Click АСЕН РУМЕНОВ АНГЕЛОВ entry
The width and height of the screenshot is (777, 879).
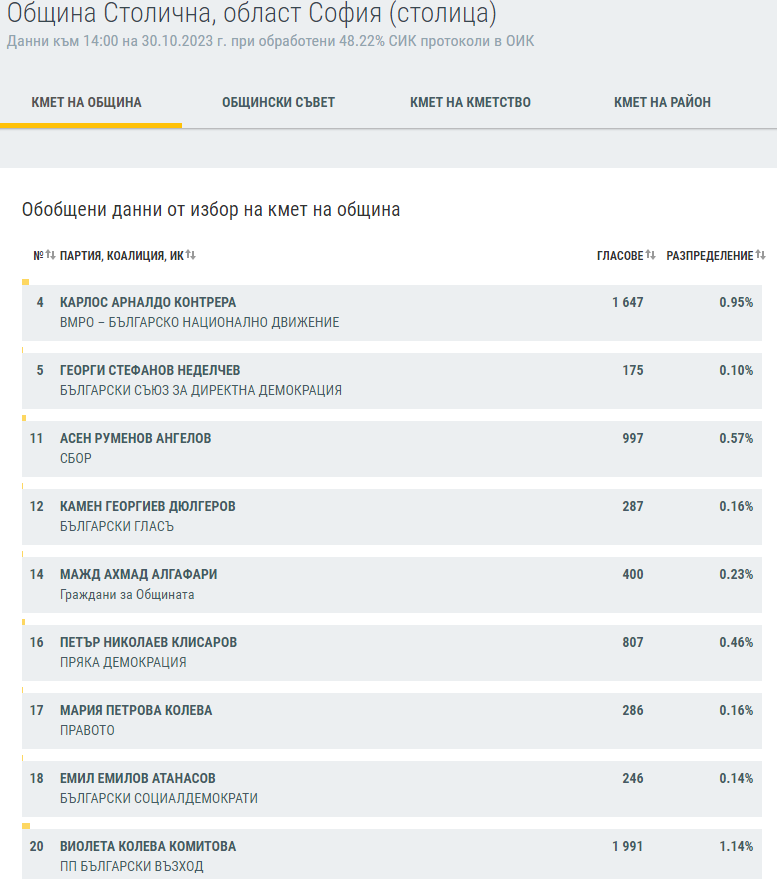135,438
